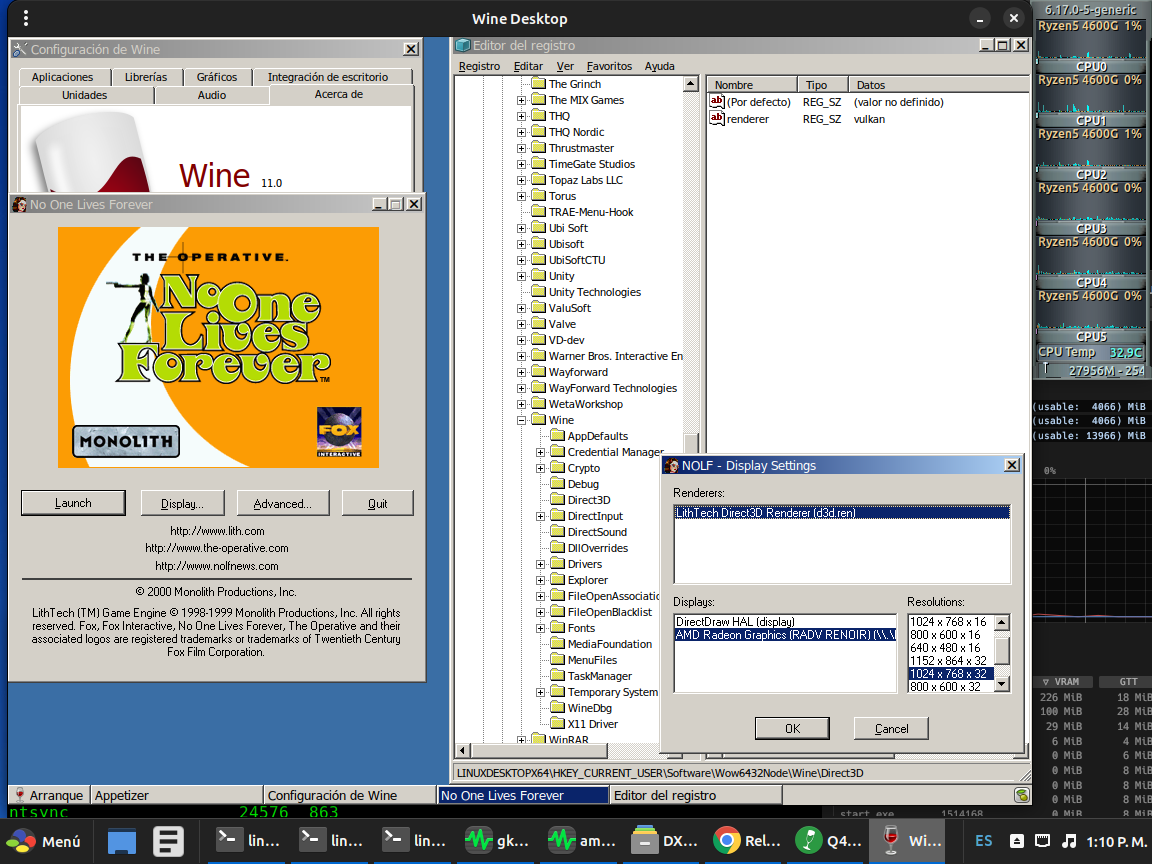Choose resolution 1152 x 864 x 32

coord(950,660)
